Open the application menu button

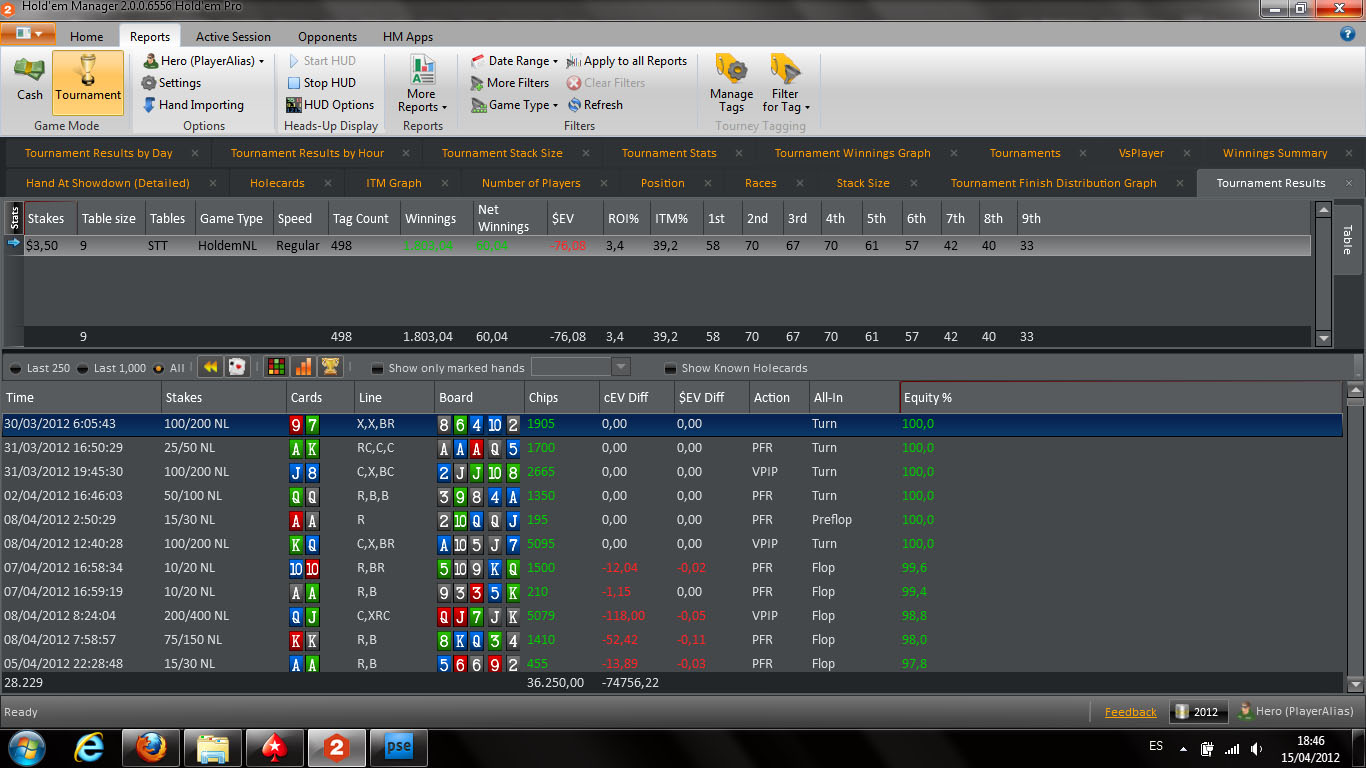29,34
